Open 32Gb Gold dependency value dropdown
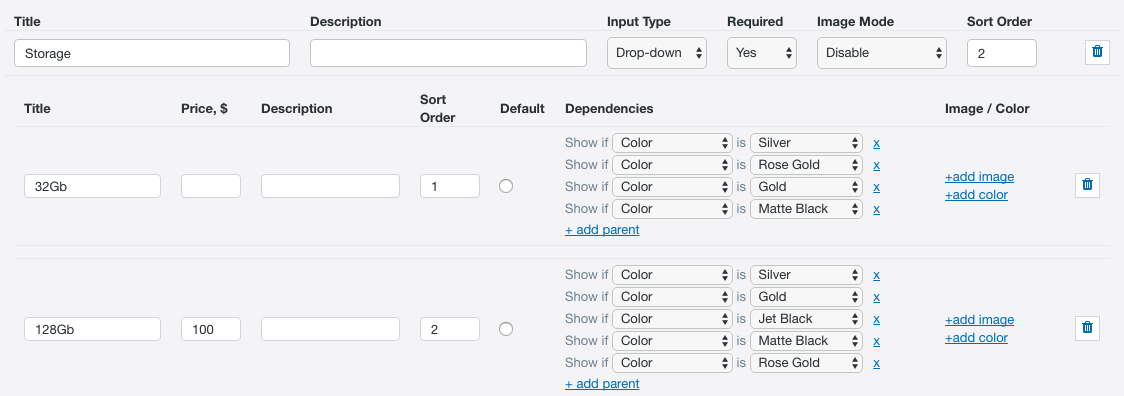The image size is (1124, 396). [x=806, y=187]
